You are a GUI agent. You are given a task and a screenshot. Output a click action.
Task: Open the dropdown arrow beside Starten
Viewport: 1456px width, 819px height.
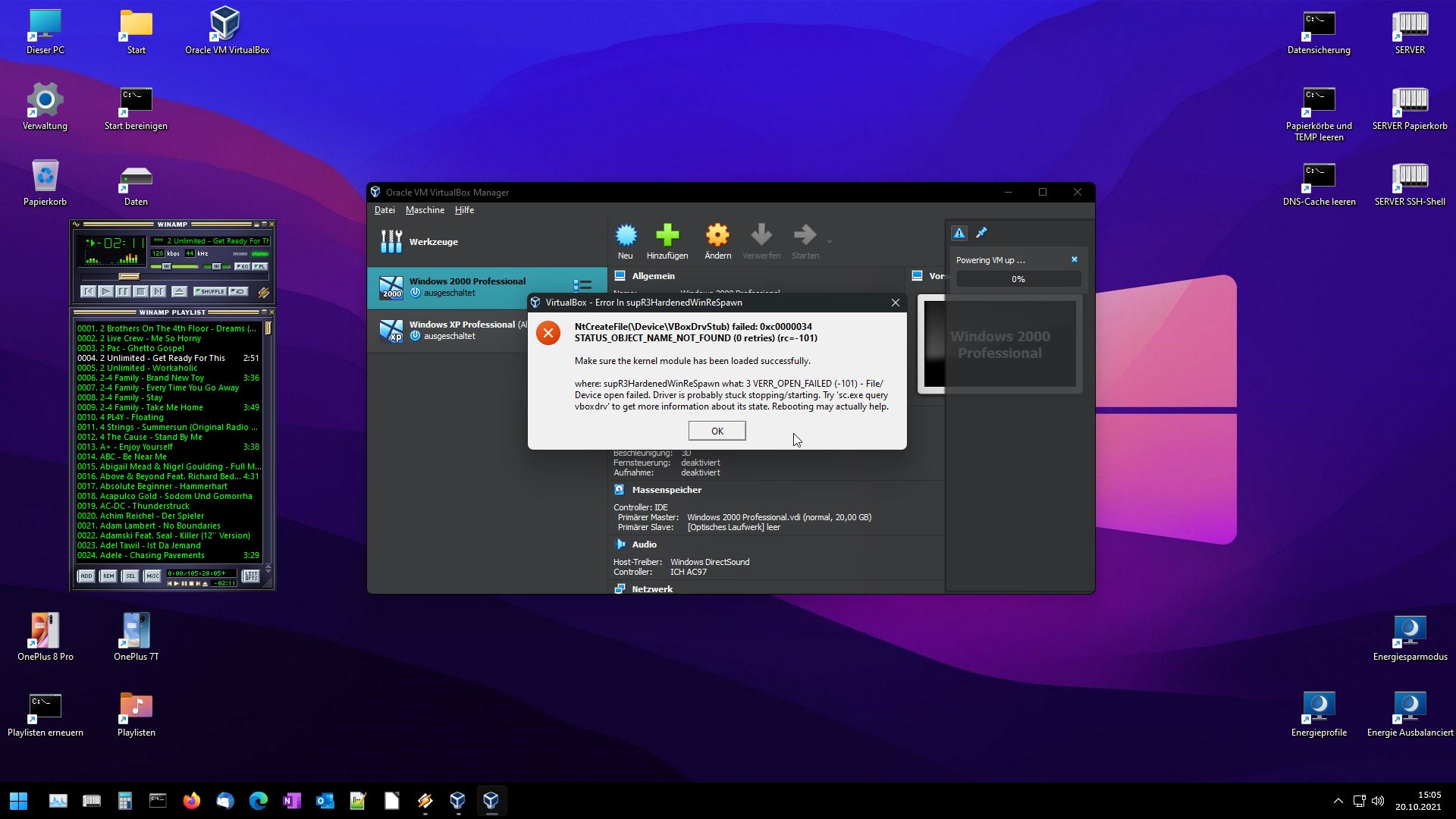tap(830, 242)
